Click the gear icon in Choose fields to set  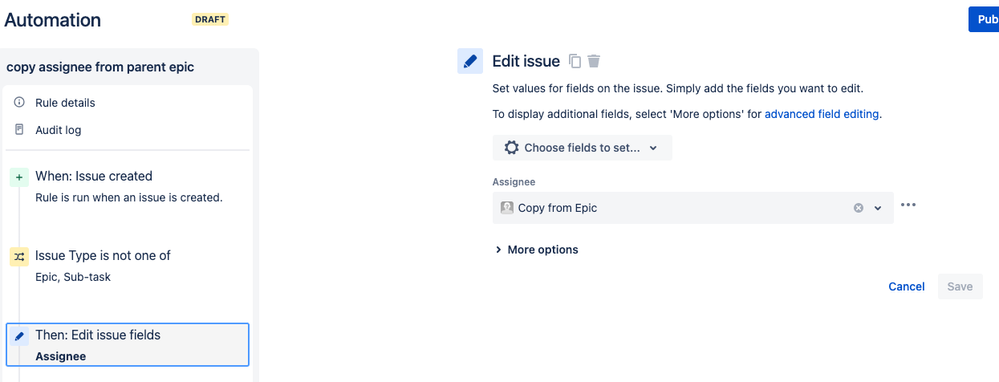[511, 148]
